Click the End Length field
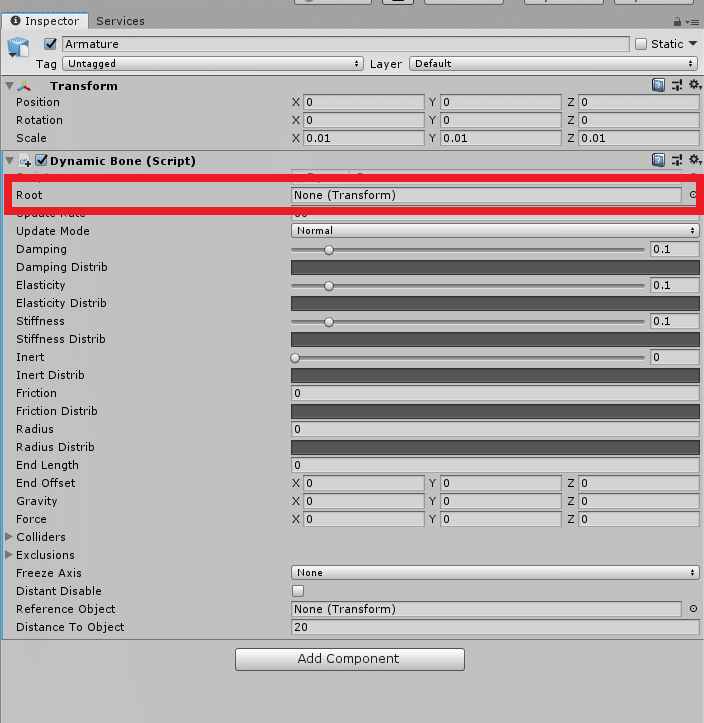Image resolution: width=704 pixels, height=723 pixels. [x=495, y=465]
